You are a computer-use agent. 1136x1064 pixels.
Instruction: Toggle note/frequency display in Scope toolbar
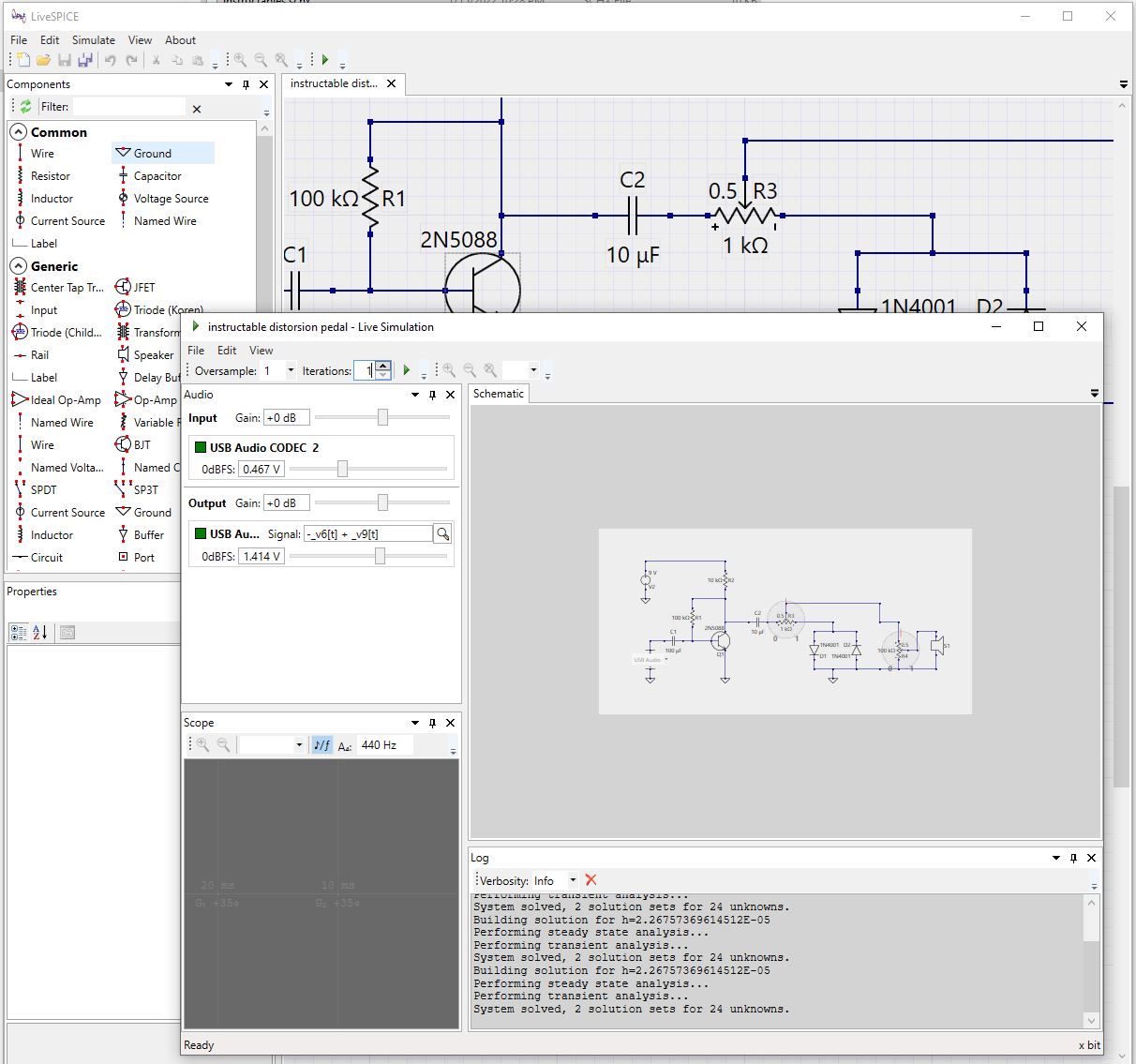click(321, 744)
